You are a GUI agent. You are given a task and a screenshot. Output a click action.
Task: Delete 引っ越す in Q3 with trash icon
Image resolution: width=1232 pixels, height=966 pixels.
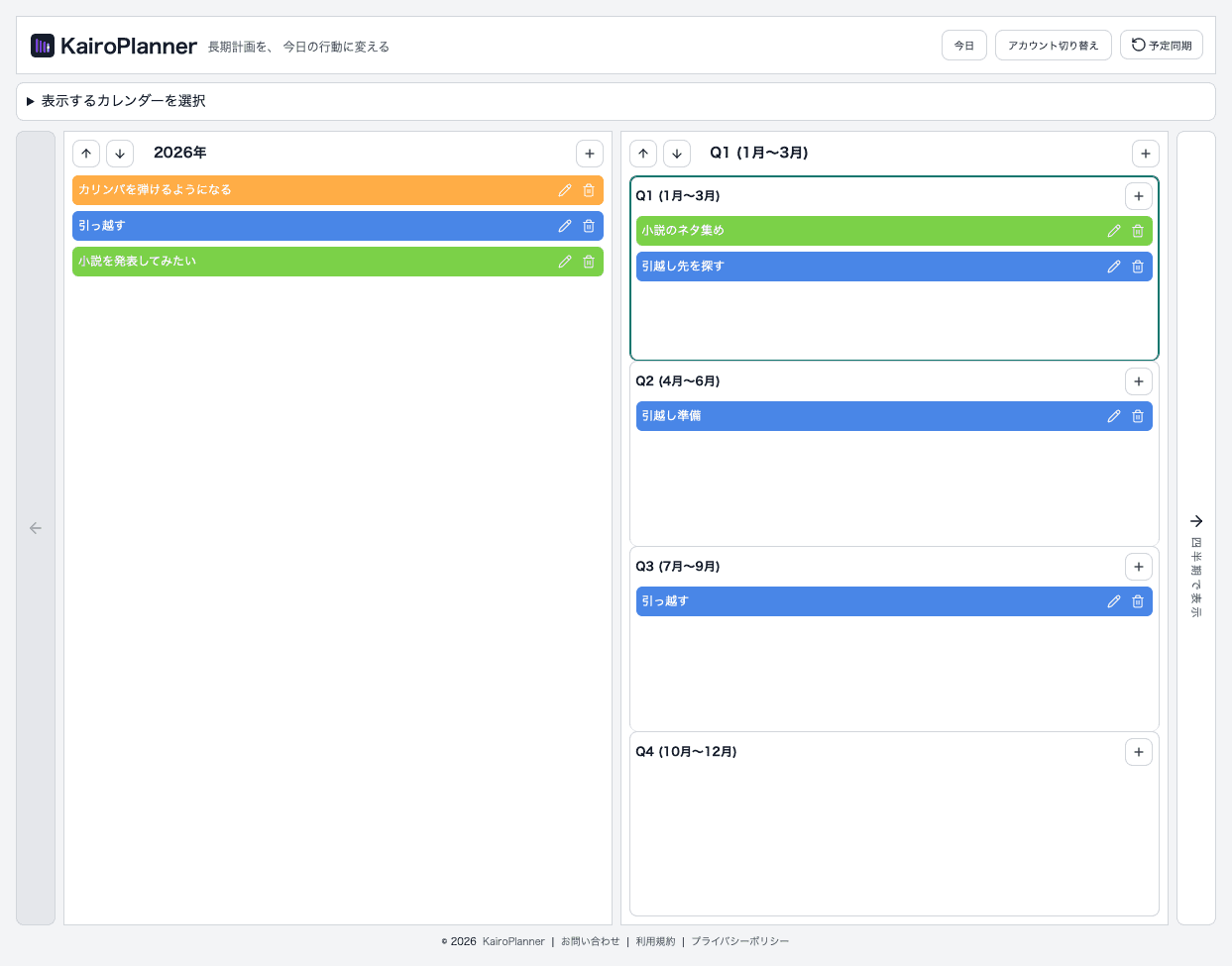pos(1137,600)
